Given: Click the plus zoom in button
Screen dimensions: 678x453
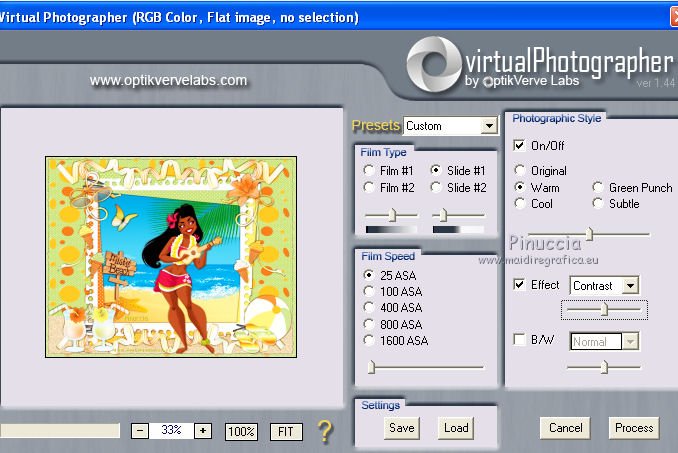Looking at the screenshot, I should pos(203,431).
